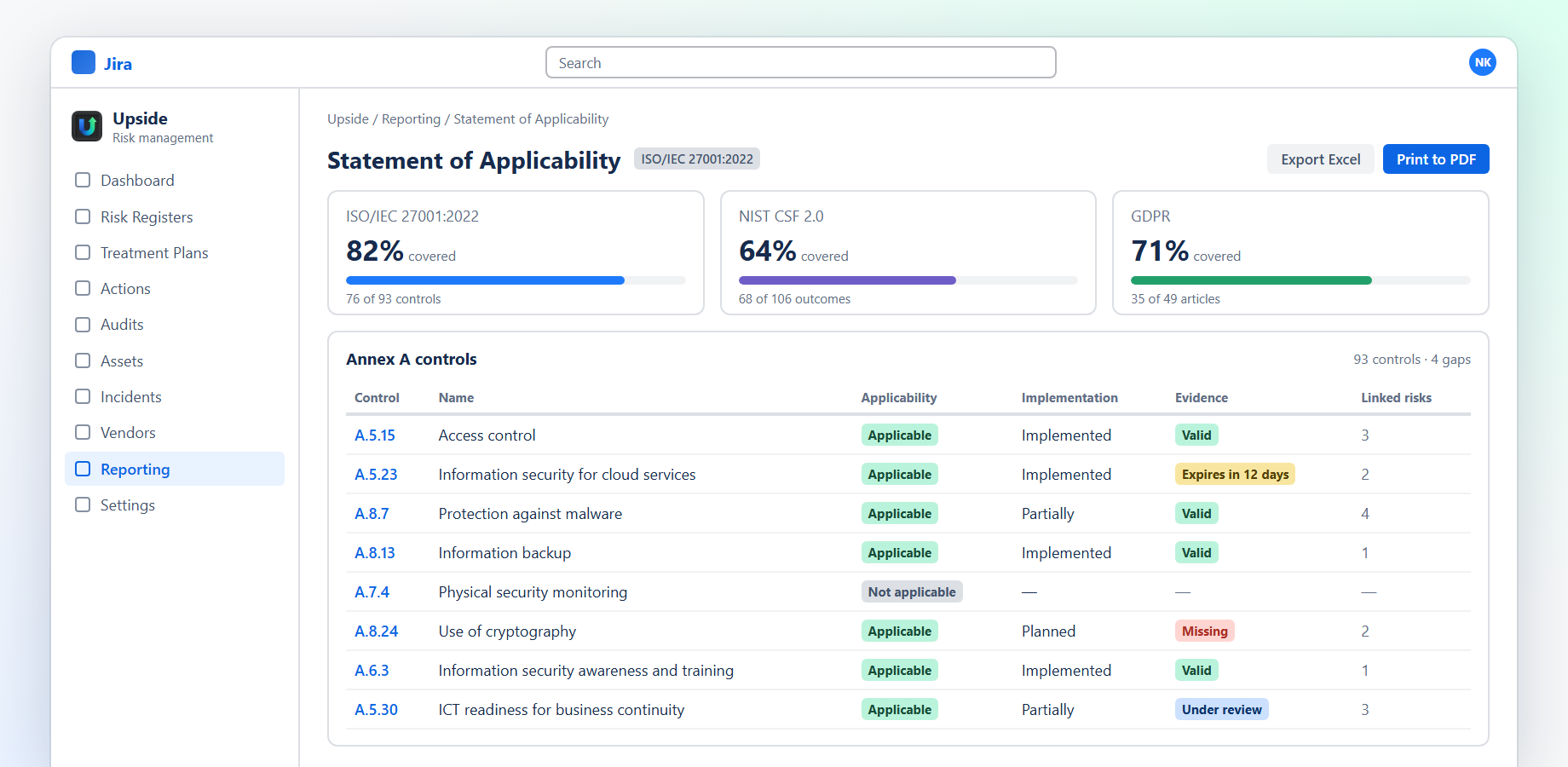Click Upside in the breadcrumb
The width and height of the screenshot is (1568, 767).
[349, 119]
